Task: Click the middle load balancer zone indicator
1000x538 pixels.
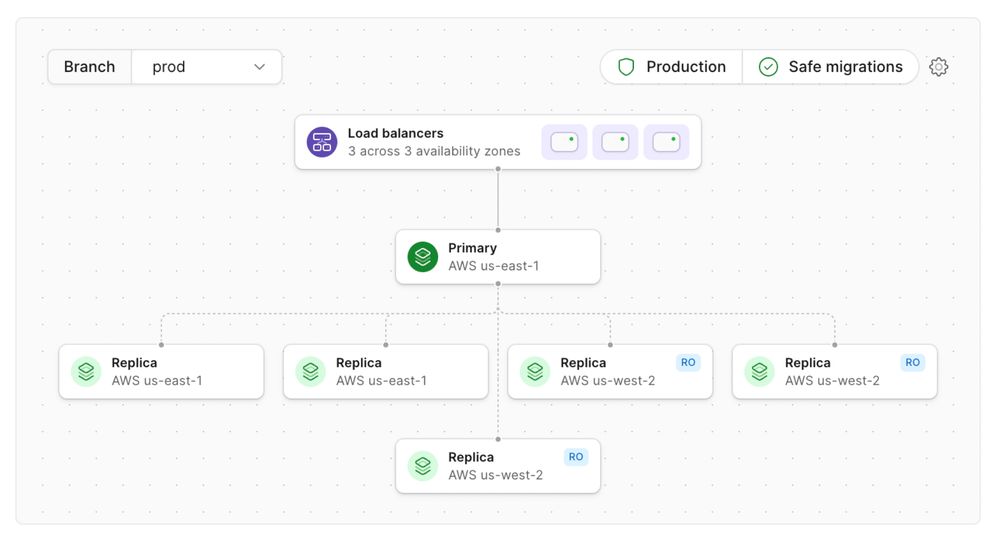Action: [x=615, y=142]
